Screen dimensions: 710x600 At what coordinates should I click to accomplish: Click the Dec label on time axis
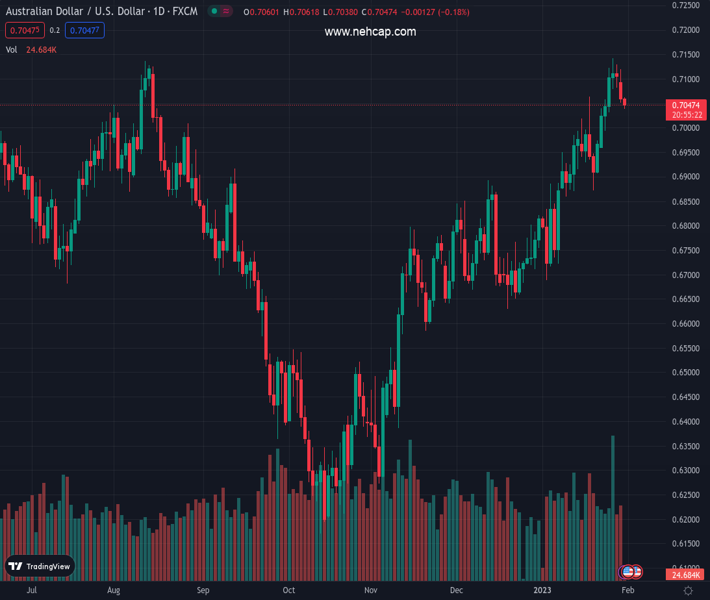click(x=456, y=591)
